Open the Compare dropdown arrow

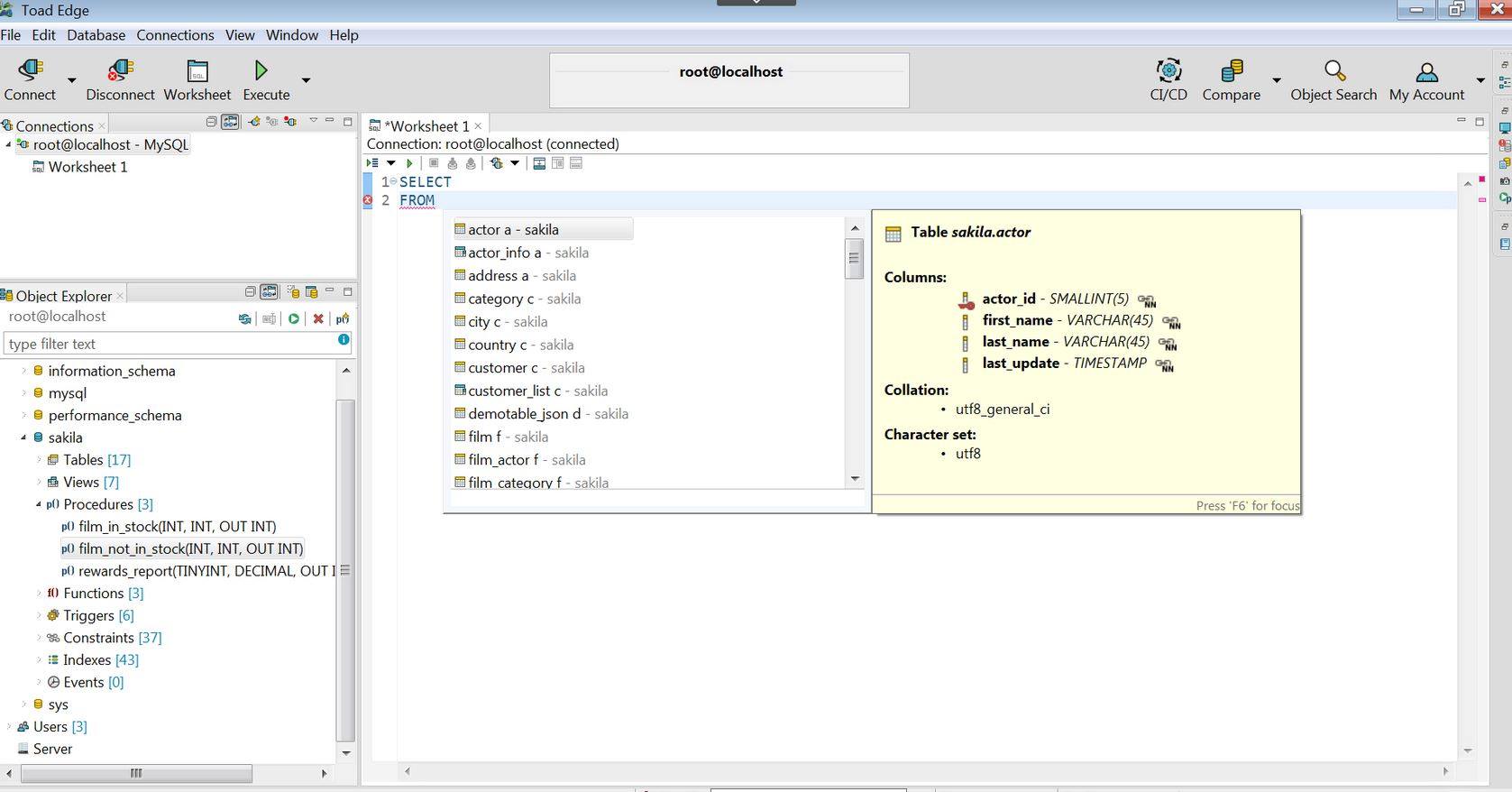1276,80
